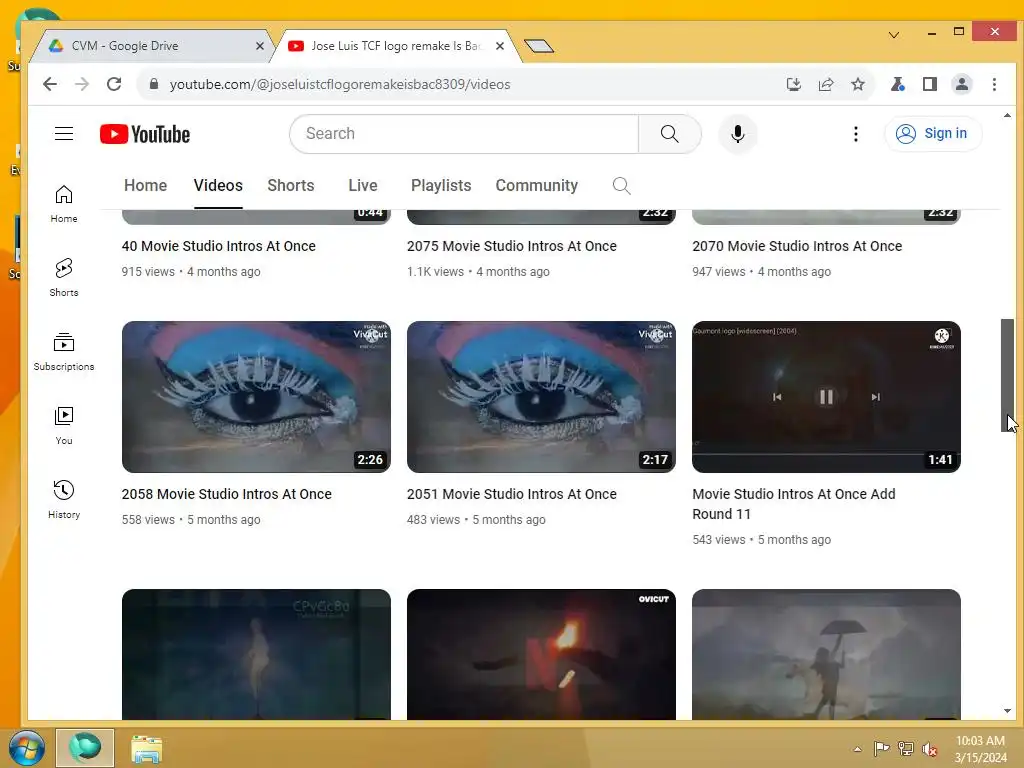Open a new browser tab
Image resolution: width=1024 pixels, height=768 pixels.
click(x=539, y=46)
